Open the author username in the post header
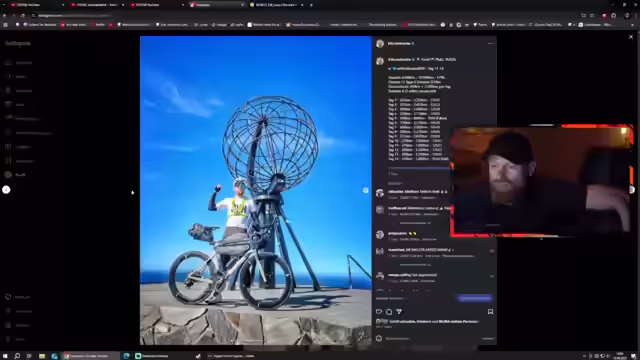Image resolution: width=640 pixels, height=360 pixels. (x=399, y=43)
